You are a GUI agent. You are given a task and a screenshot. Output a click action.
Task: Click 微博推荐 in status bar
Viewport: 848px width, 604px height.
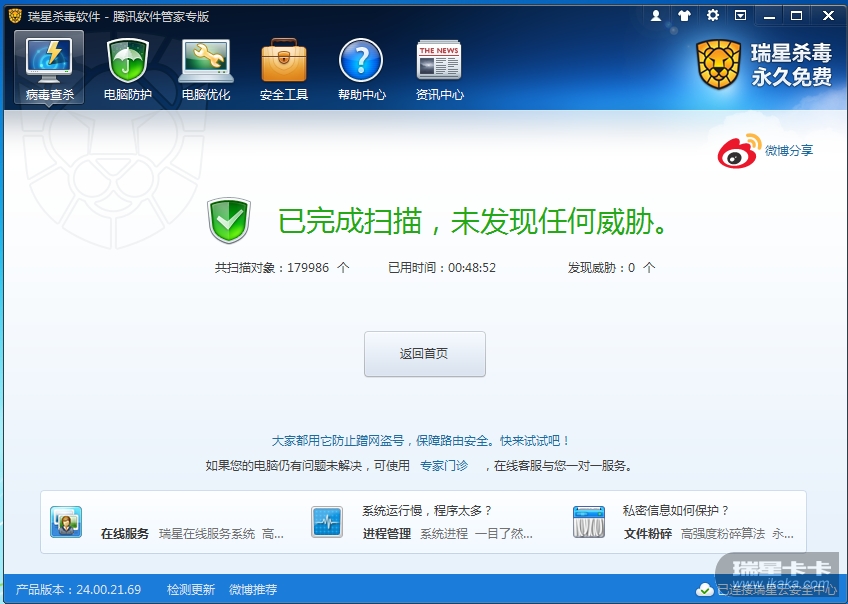253,589
